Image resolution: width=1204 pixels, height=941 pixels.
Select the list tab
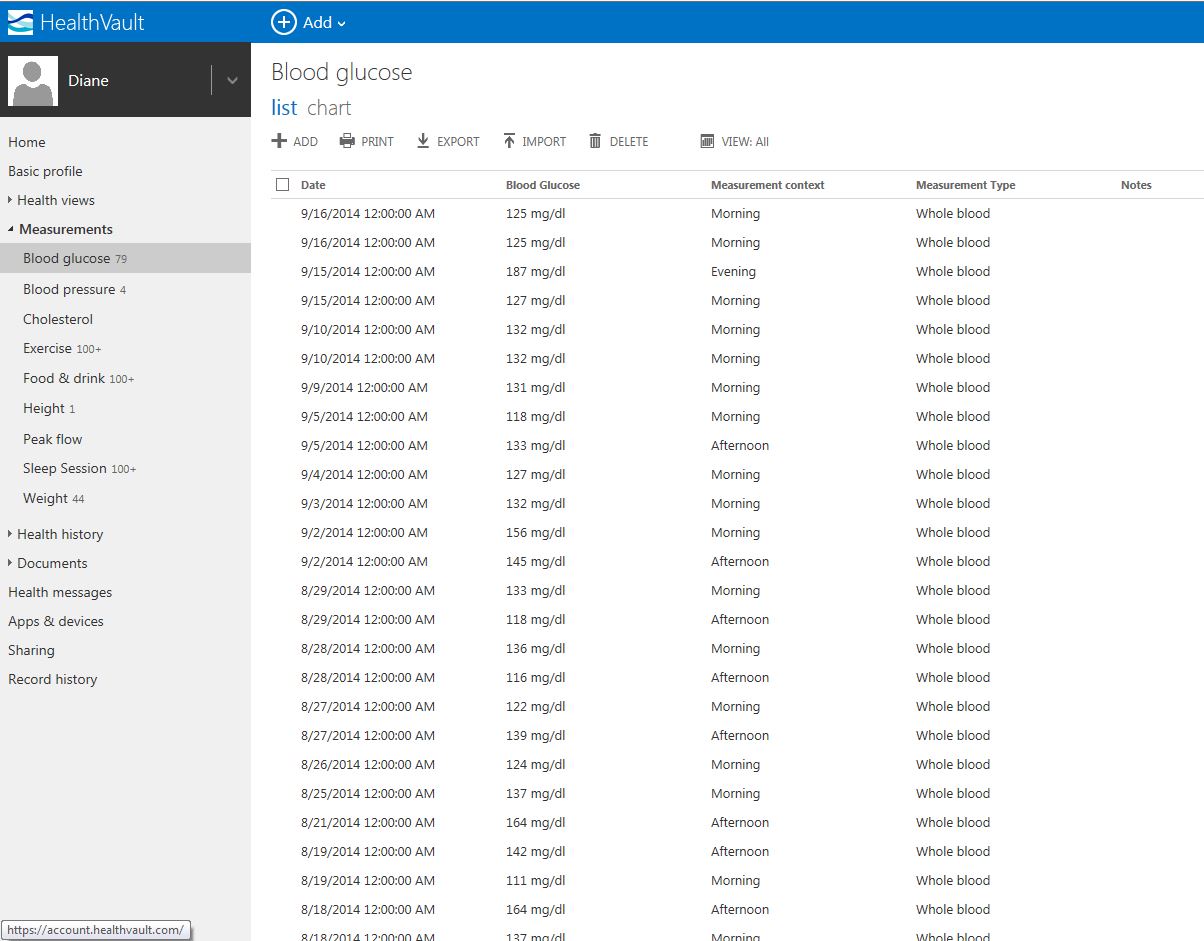[x=284, y=108]
